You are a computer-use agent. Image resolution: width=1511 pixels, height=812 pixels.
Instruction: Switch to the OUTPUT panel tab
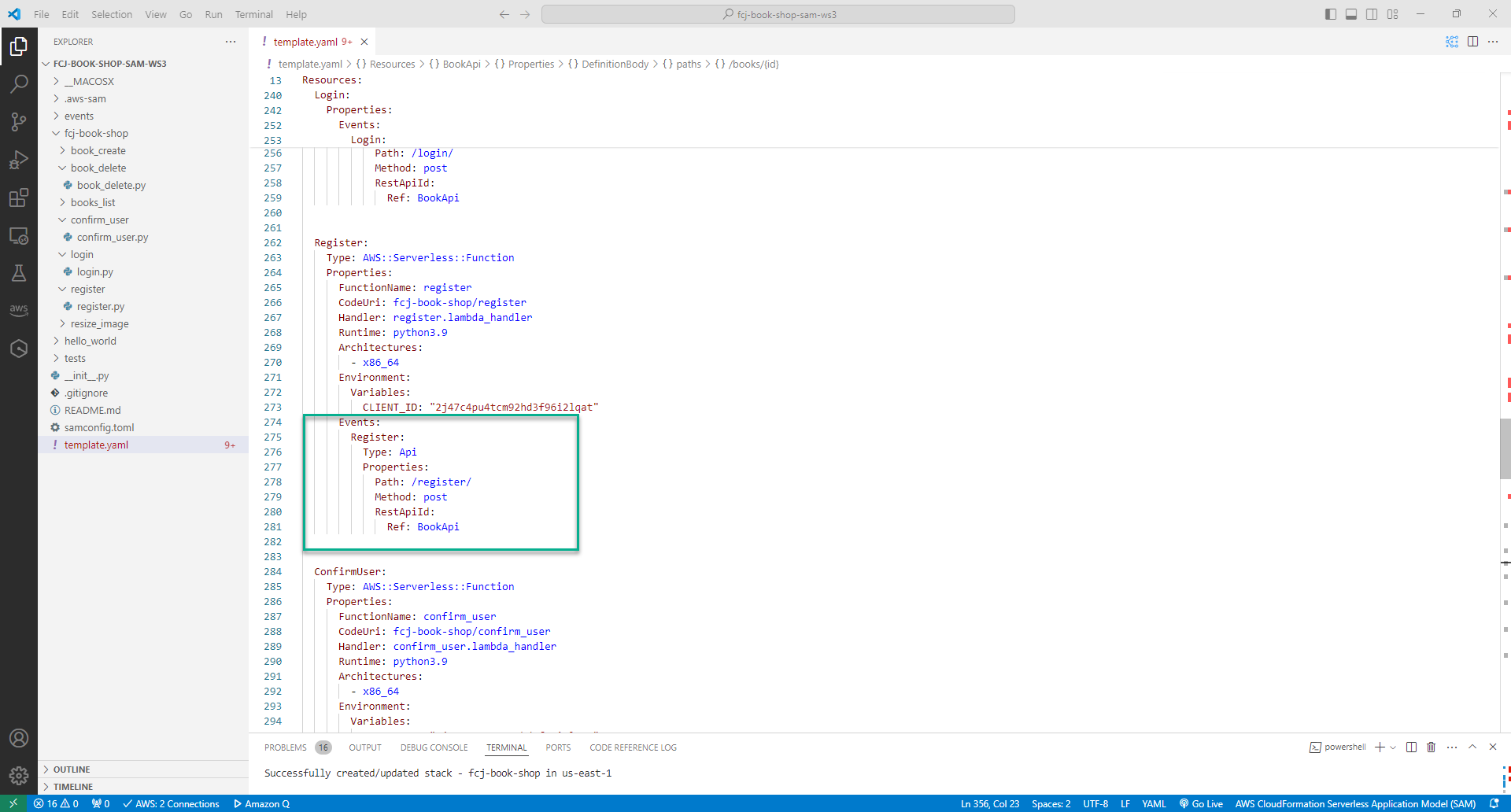[365, 747]
